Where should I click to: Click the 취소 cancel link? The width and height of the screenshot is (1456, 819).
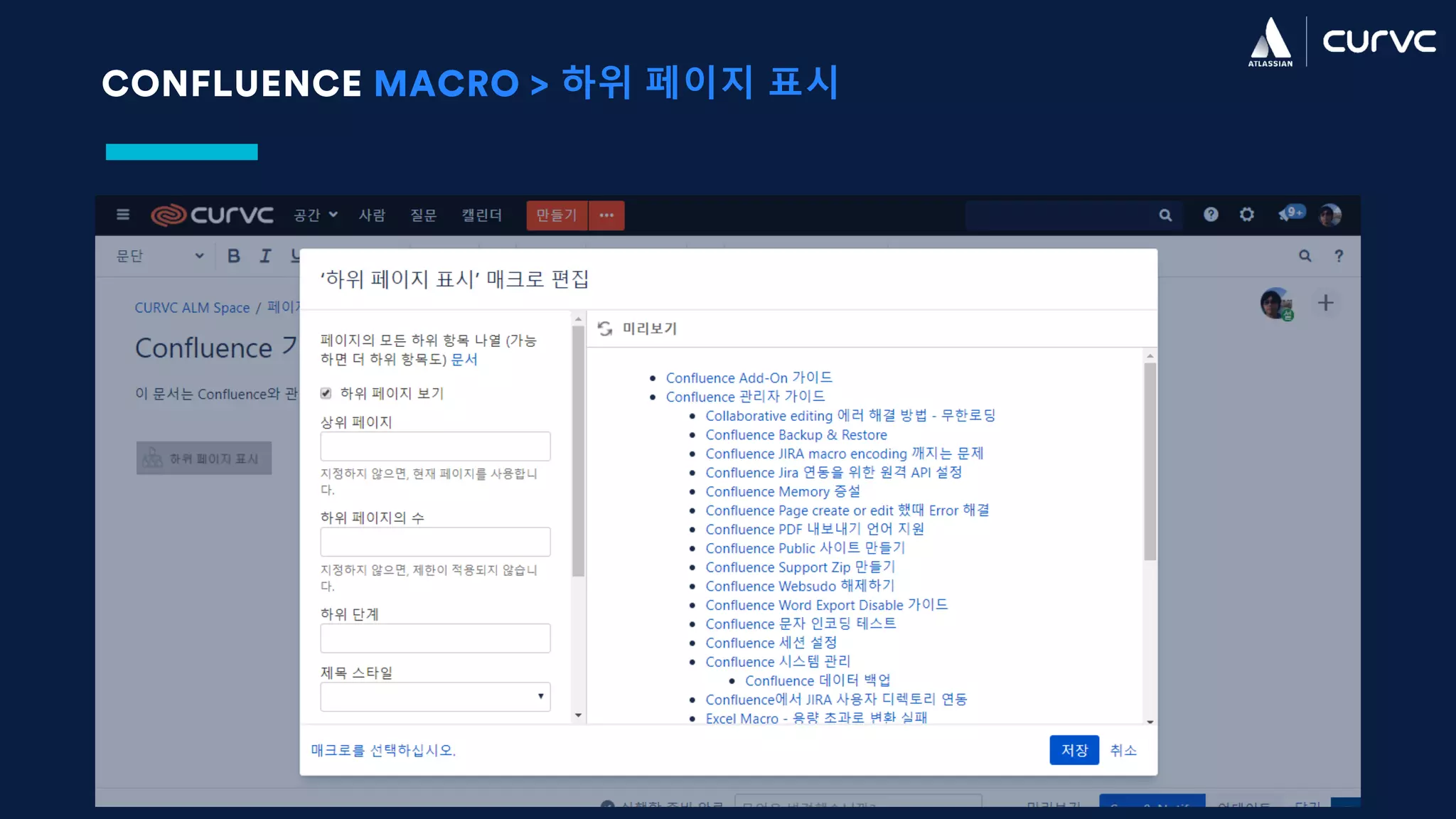point(1123,750)
